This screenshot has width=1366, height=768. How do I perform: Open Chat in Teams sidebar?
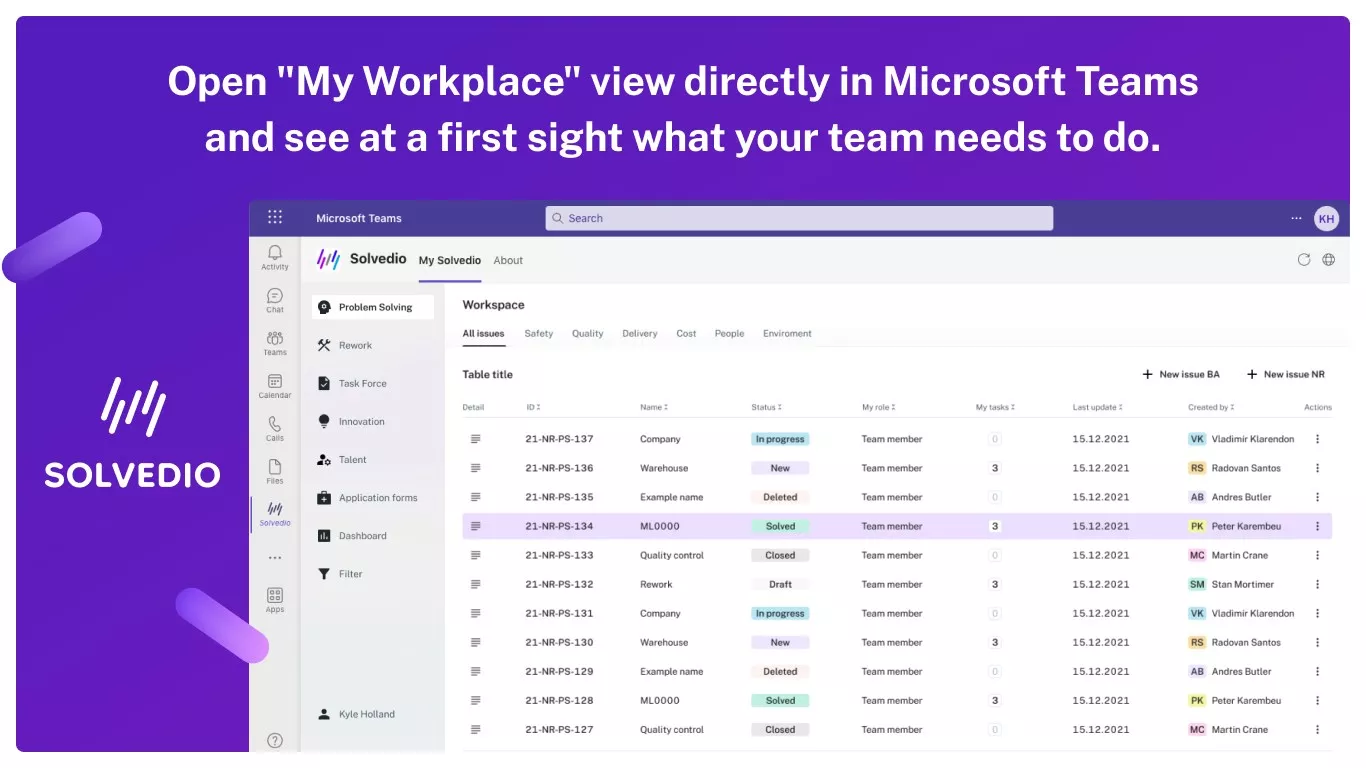(275, 300)
